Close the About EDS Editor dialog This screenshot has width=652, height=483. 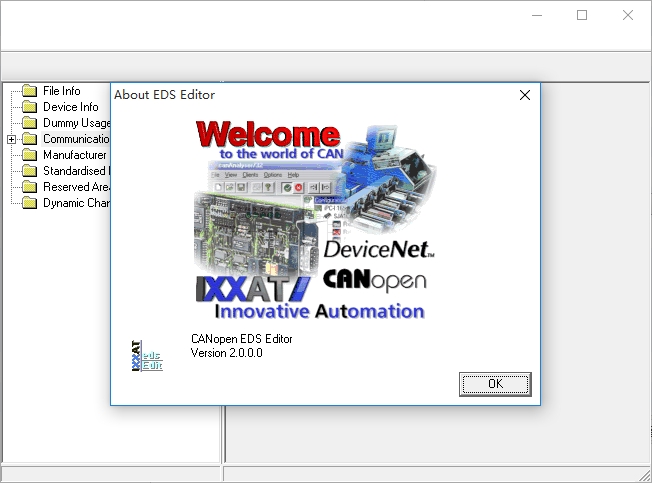click(525, 95)
